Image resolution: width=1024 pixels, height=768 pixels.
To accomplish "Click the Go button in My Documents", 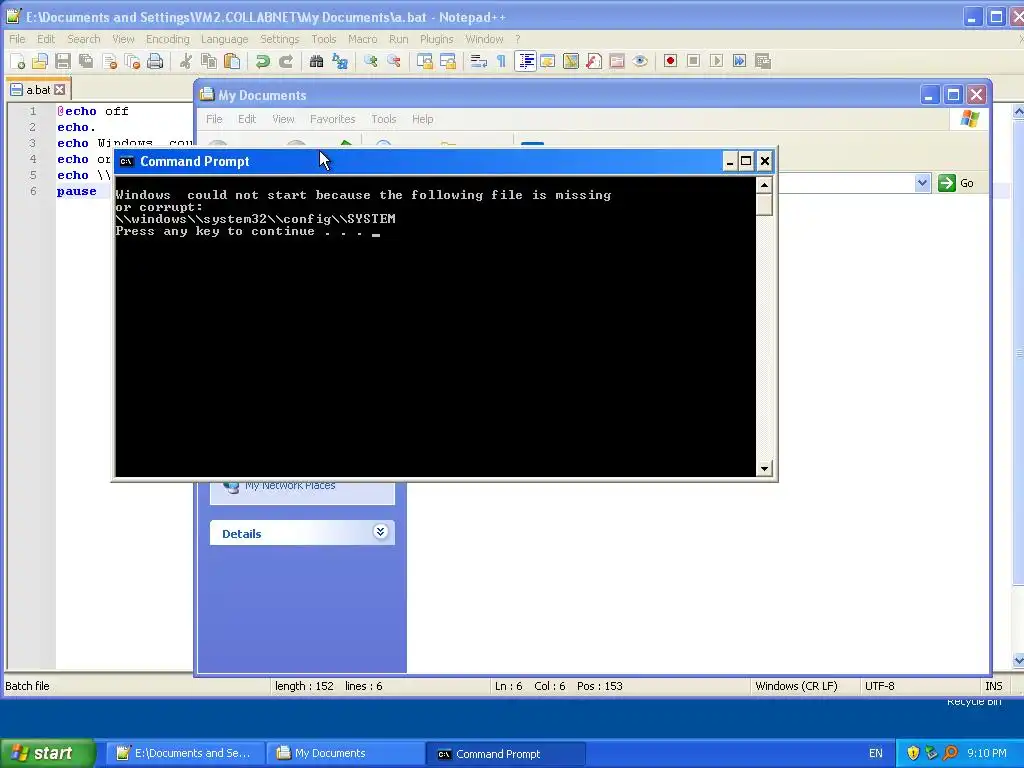I will (x=956, y=183).
